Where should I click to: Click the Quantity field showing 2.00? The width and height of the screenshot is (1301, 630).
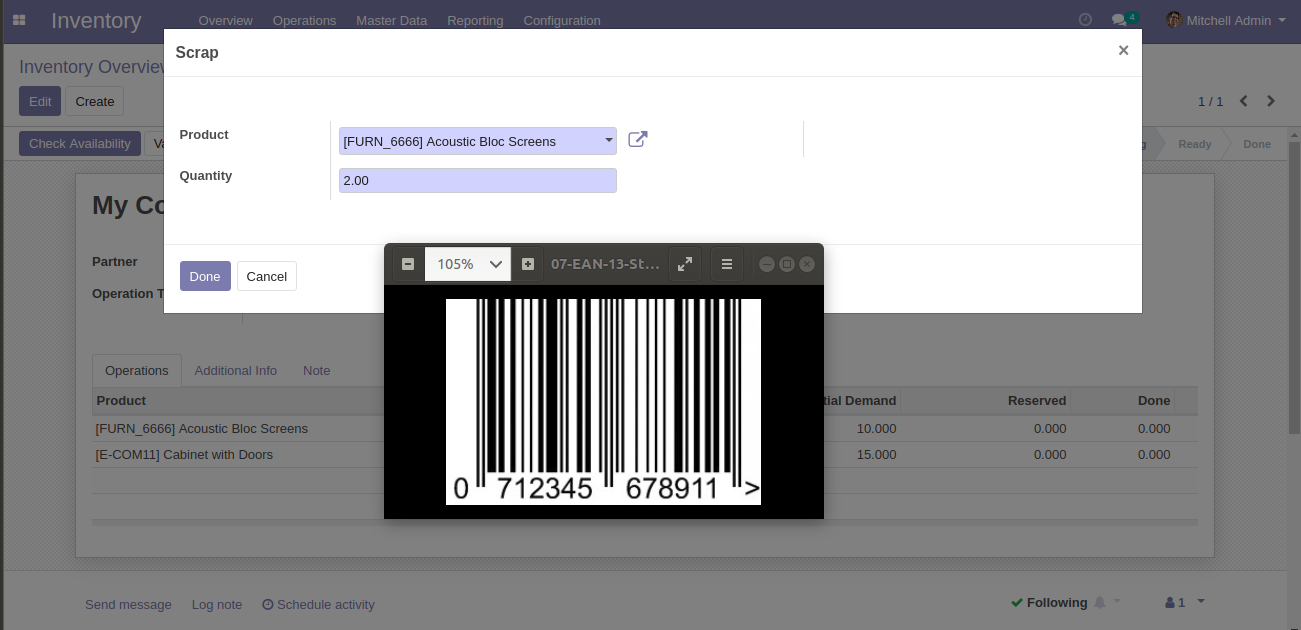pos(478,181)
